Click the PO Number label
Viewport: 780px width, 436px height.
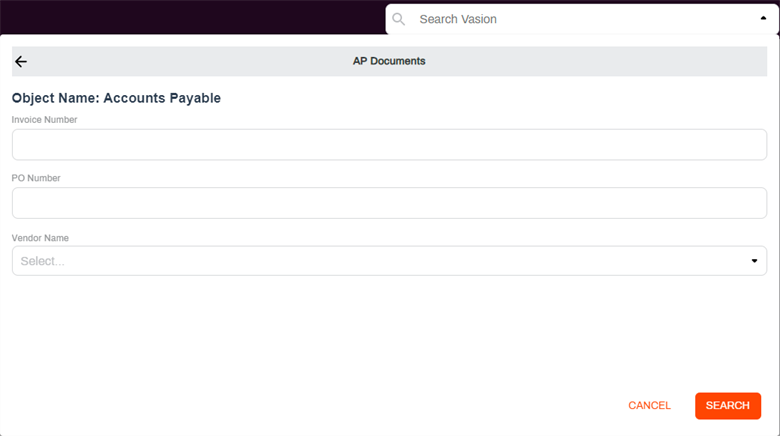pyautogui.click(x=36, y=178)
